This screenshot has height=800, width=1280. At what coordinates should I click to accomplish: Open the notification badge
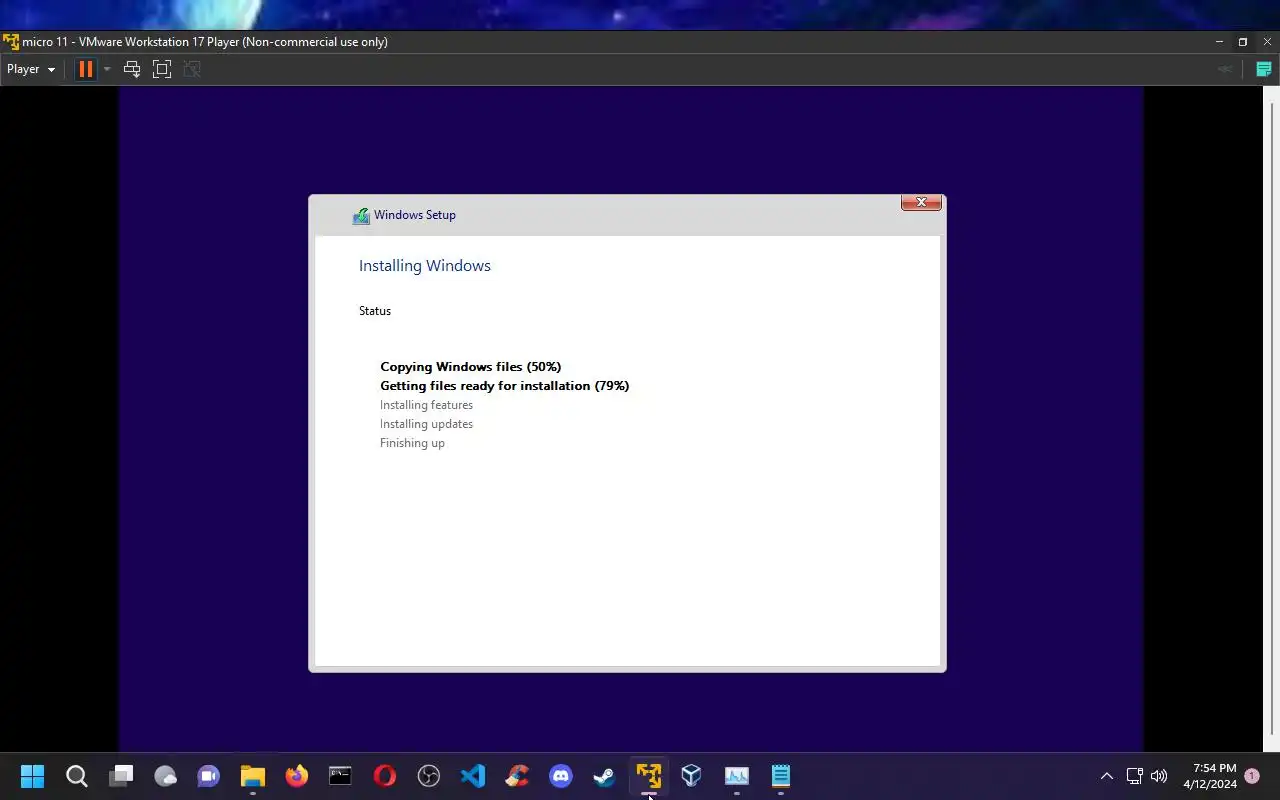pos(1252,776)
